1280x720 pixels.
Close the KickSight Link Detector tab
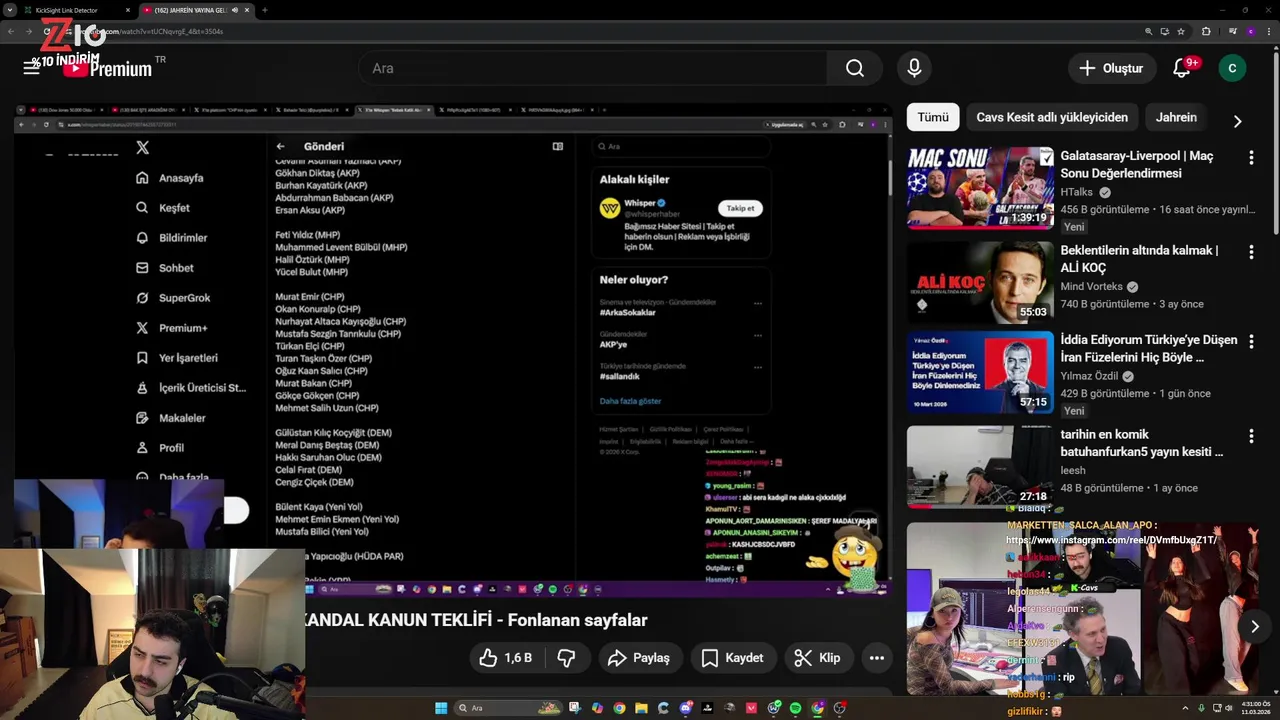click(x=128, y=10)
